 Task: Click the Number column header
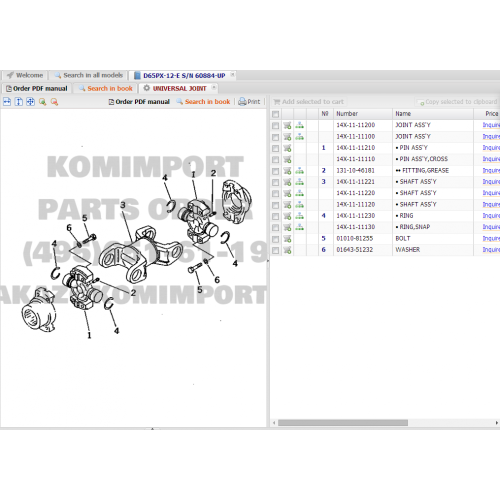click(363, 114)
